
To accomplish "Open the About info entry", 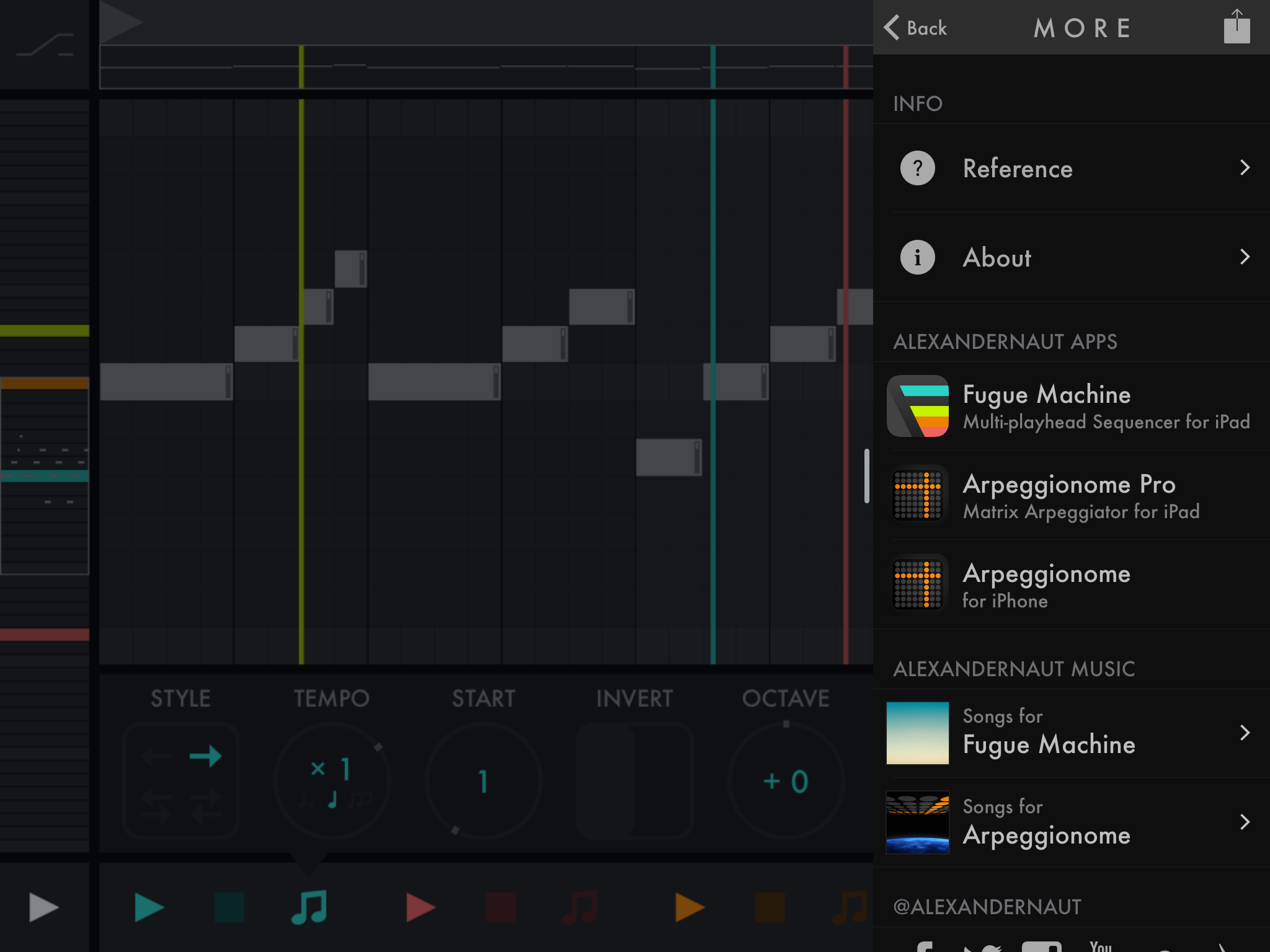I will [997, 257].
